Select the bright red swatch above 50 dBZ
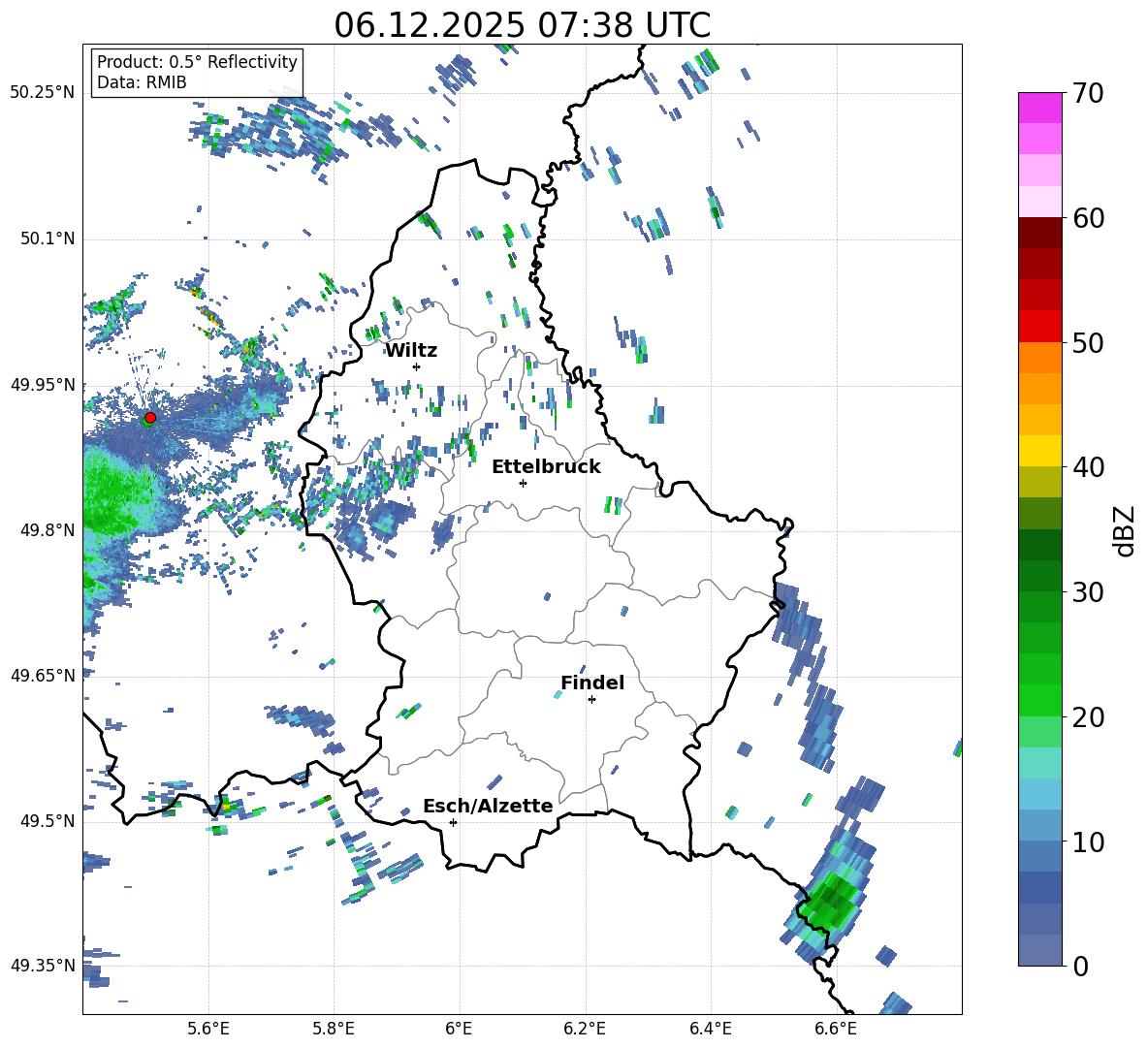Image resolution: width=1148 pixels, height=1048 pixels. [x=1039, y=326]
